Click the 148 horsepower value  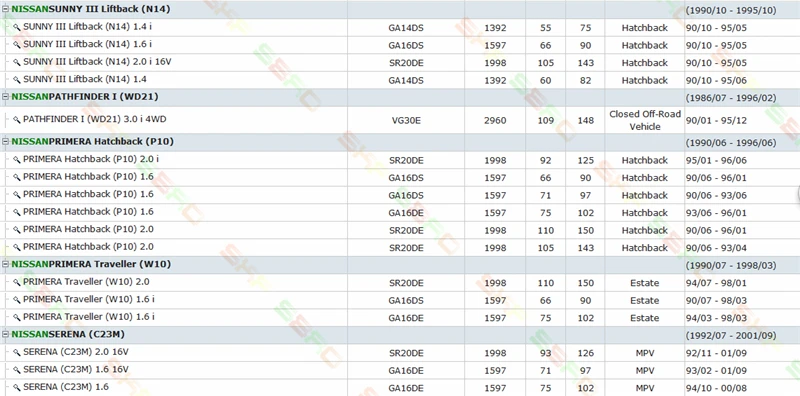pos(586,120)
